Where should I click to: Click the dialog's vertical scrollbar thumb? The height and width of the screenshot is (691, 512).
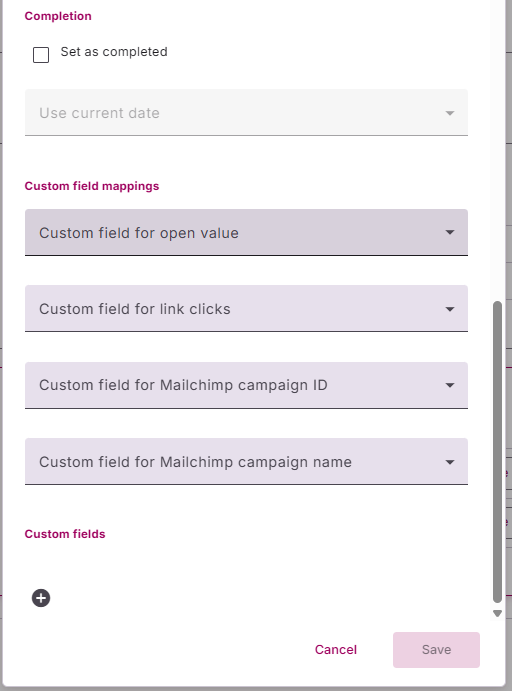point(497,452)
